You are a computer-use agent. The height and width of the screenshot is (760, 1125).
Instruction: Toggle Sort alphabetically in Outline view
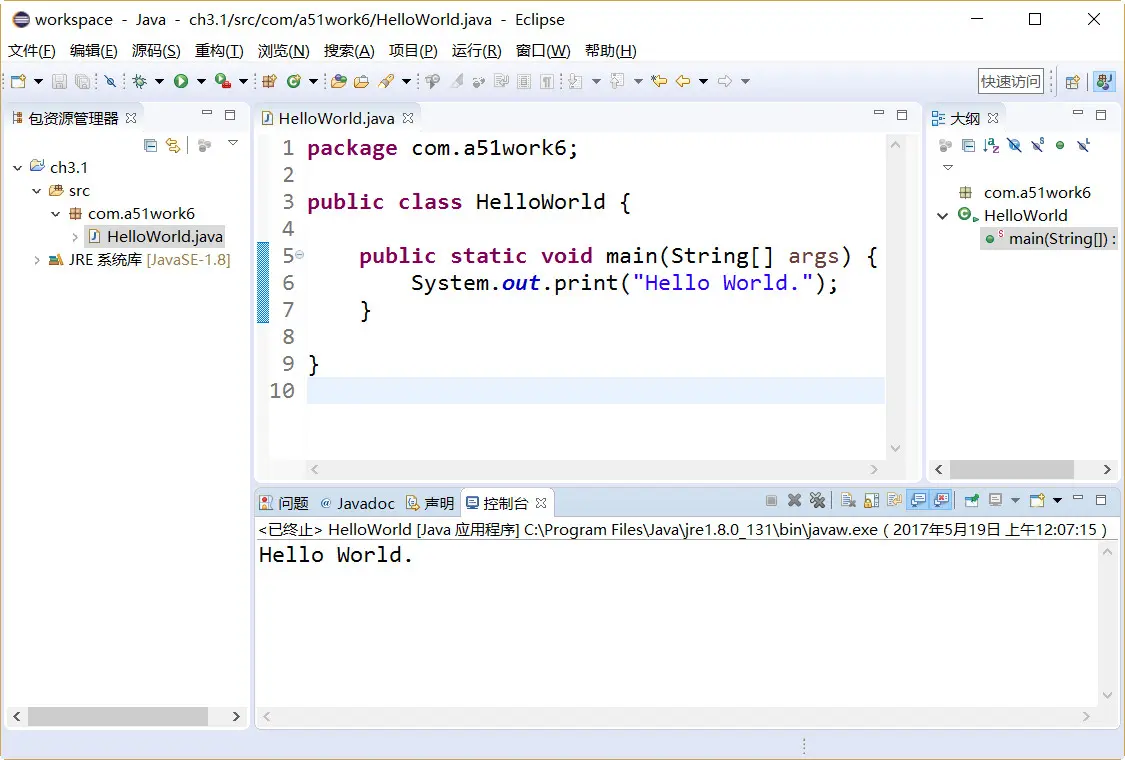(991, 146)
